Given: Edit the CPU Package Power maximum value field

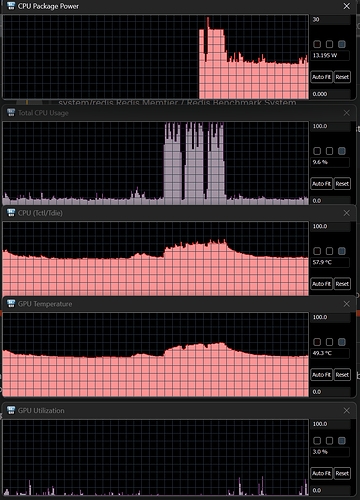Looking at the screenshot, I should (x=331, y=20).
